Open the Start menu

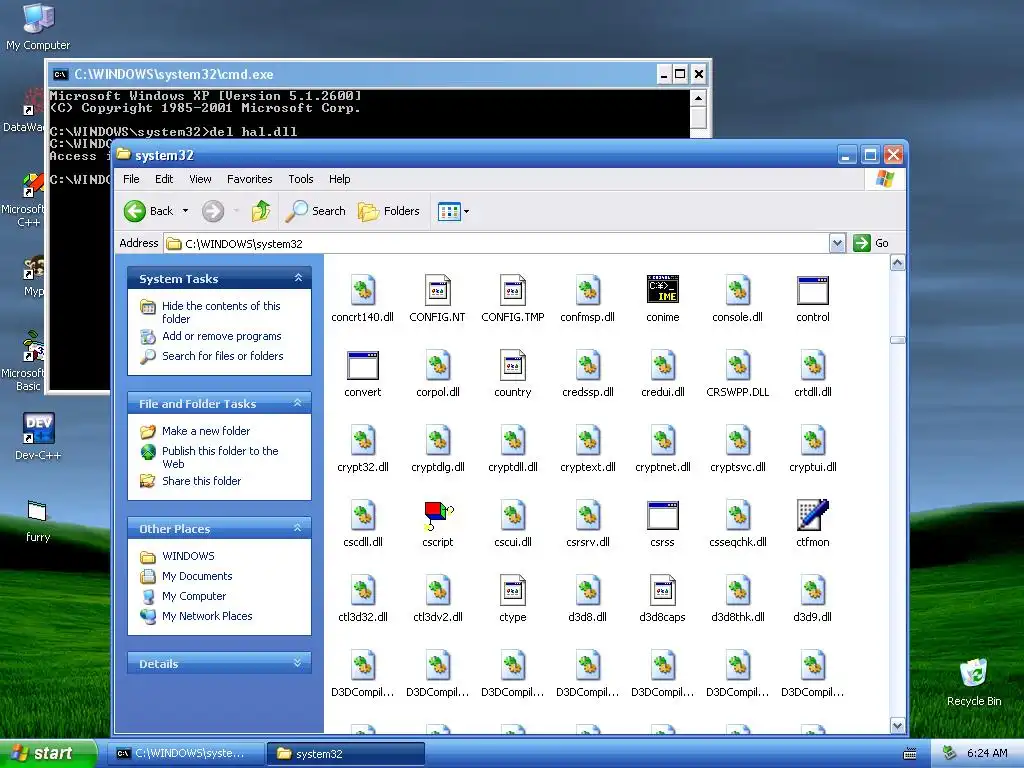pos(48,754)
